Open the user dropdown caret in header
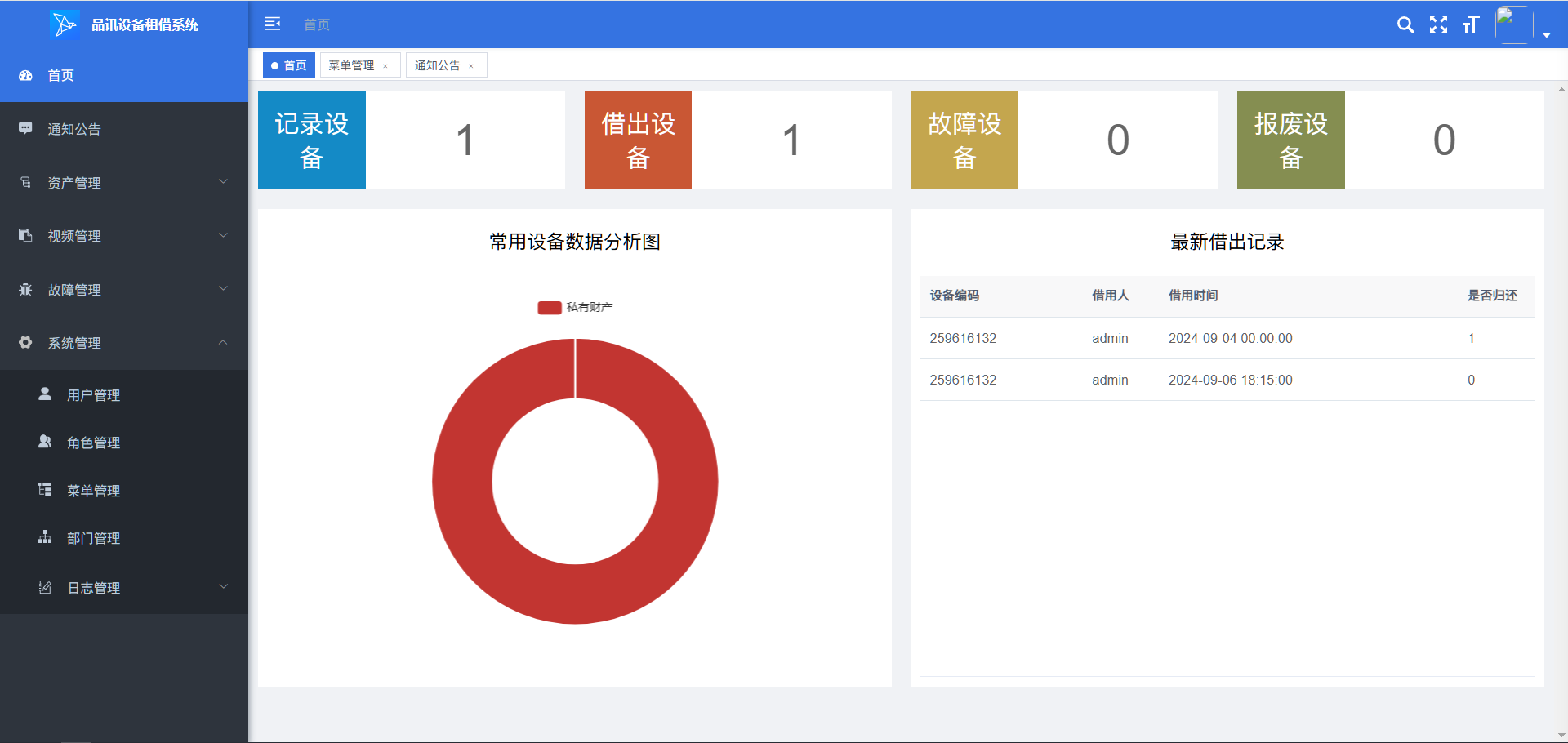Viewport: 1568px width, 743px height. pyautogui.click(x=1546, y=35)
